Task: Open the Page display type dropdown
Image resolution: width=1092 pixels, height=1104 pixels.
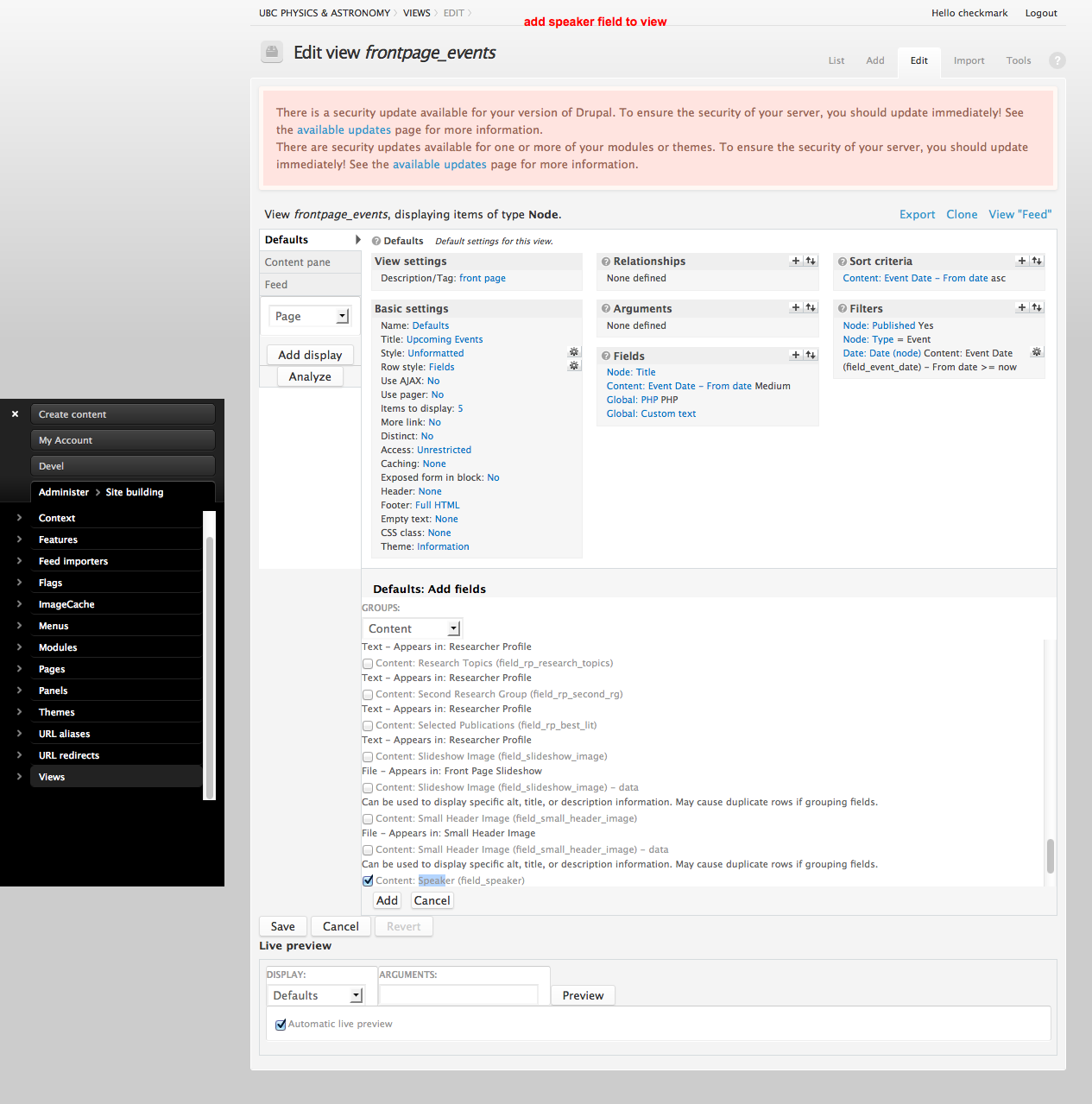Action: point(310,316)
